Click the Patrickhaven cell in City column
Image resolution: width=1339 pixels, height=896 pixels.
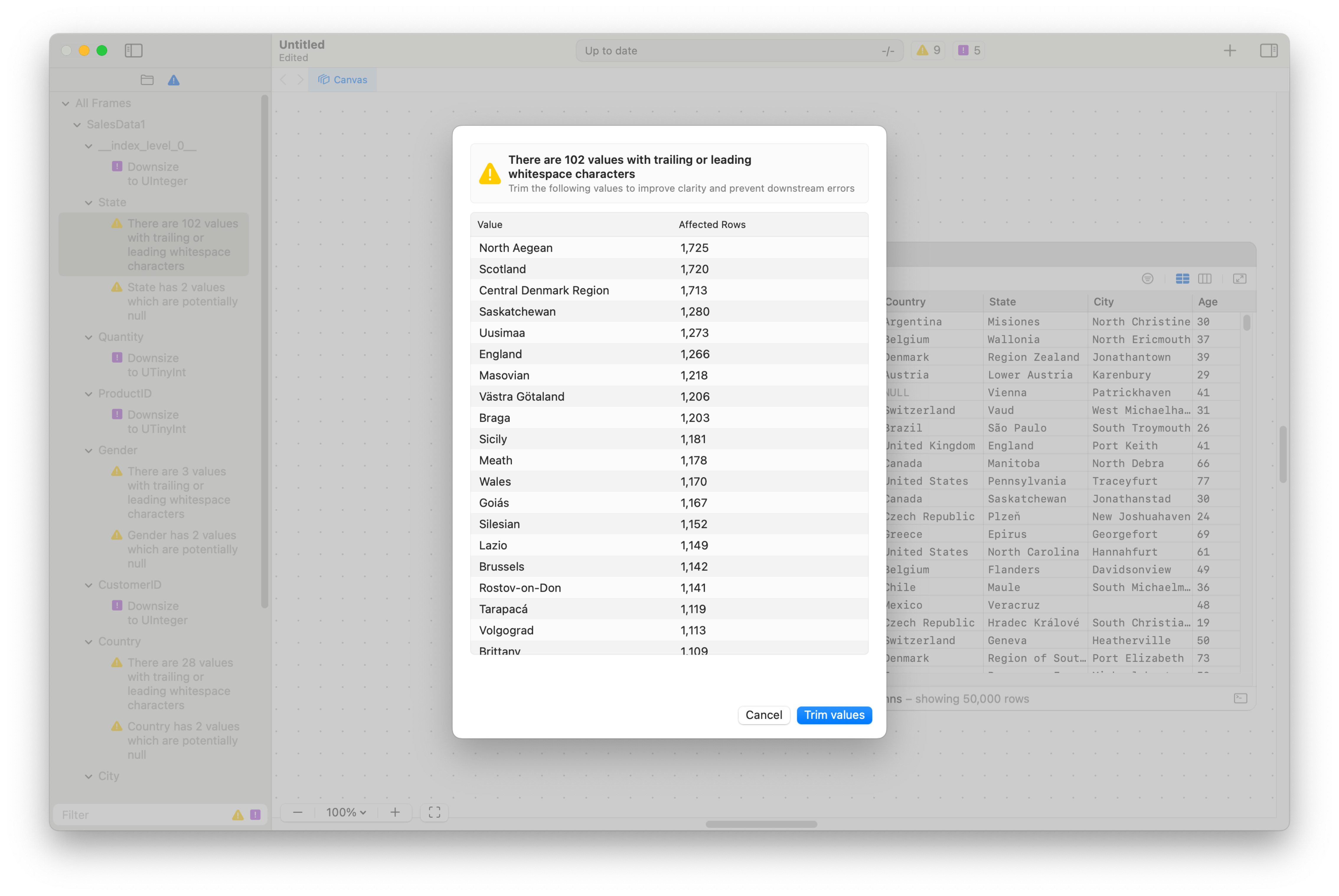tap(1140, 393)
